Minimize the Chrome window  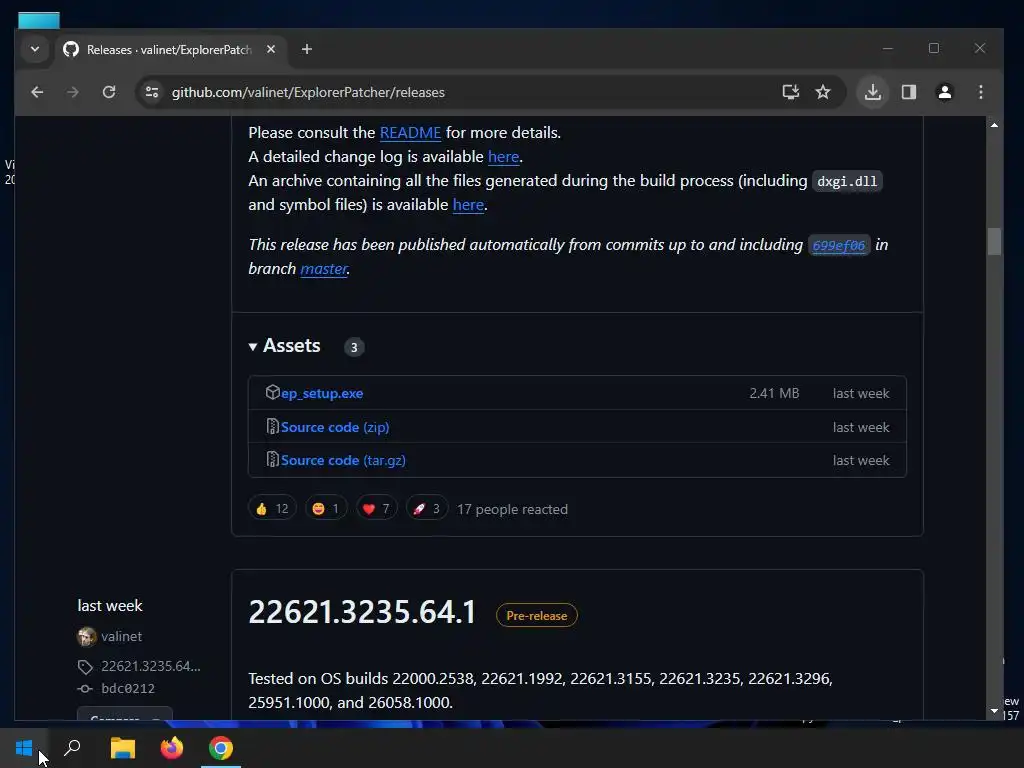point(888,48)
